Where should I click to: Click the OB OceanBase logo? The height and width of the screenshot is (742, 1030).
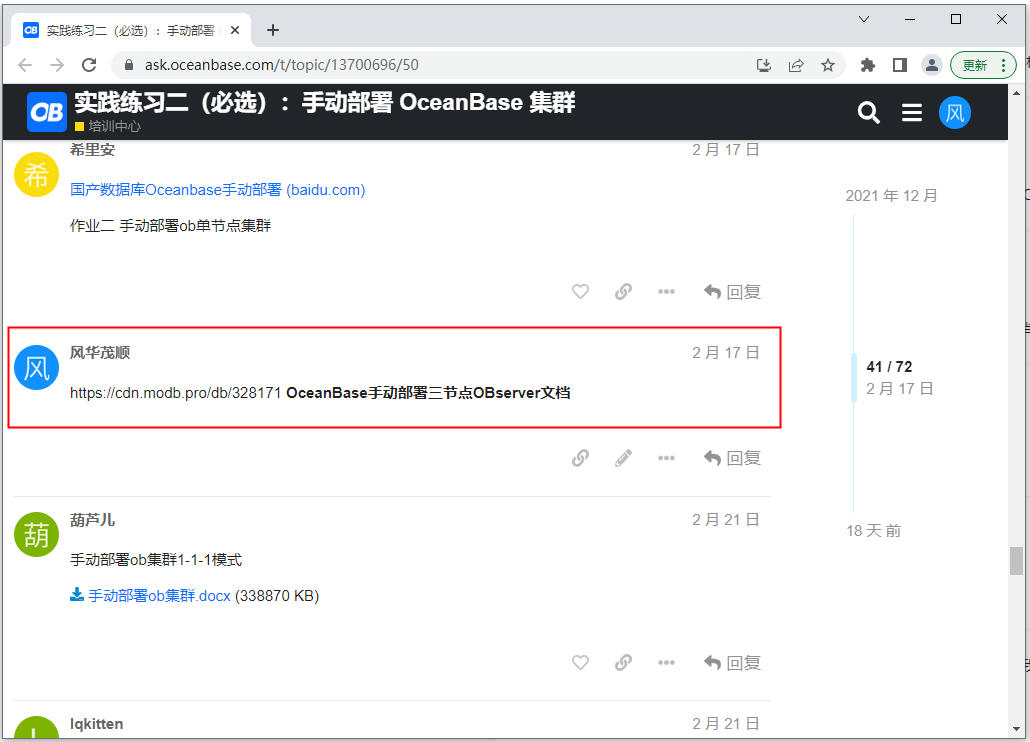[x=47, y=112]
